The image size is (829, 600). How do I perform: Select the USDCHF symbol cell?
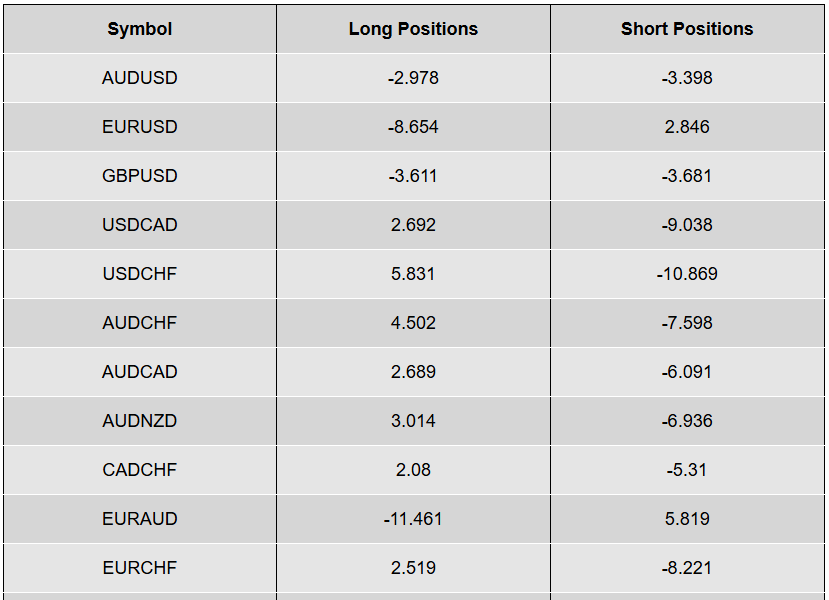pos(140,274)
